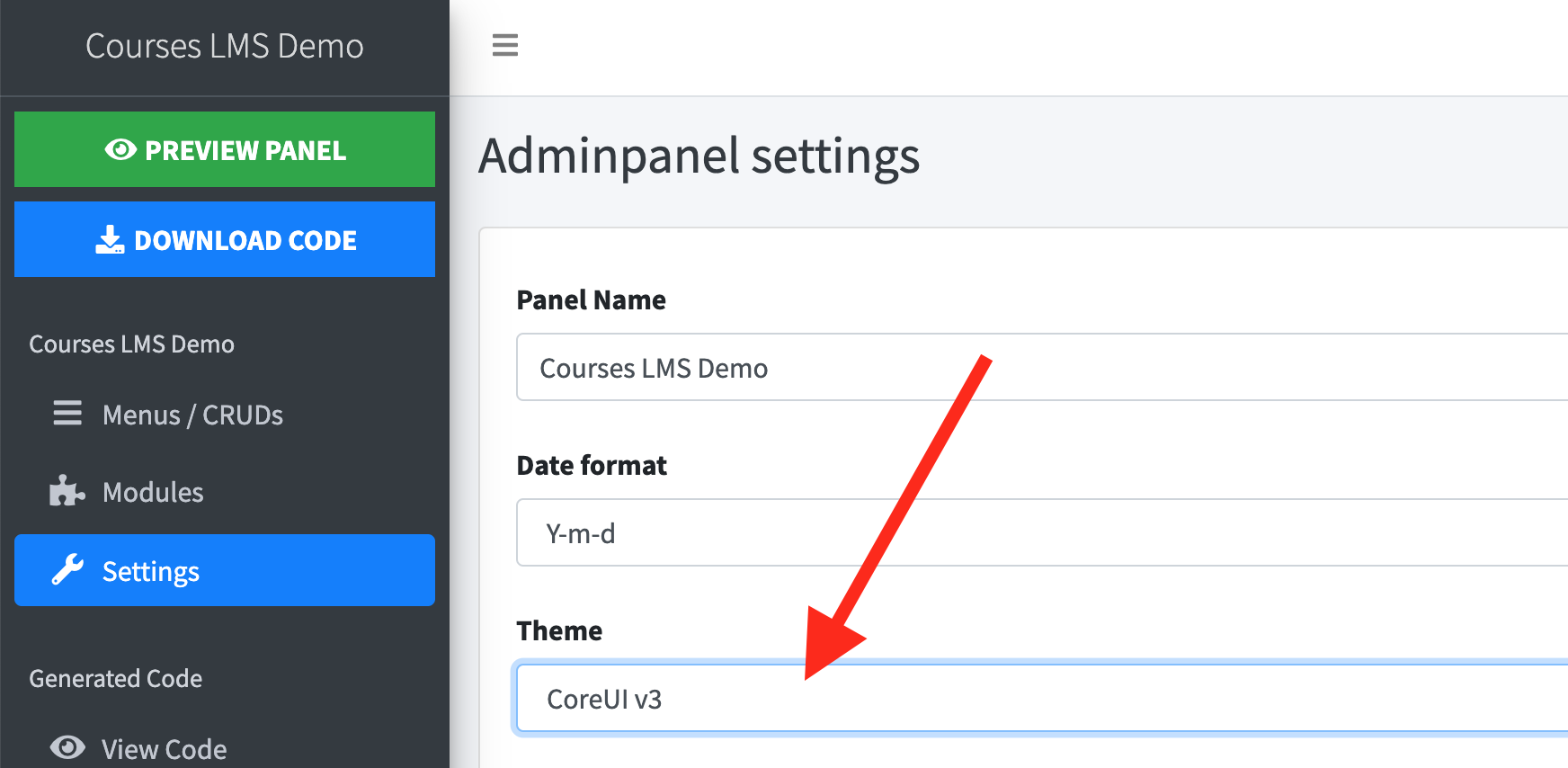Viewport: 1568px width, 768px height.
Task: Open View Code under Generated Code
Action: click(x=164, y=748)
